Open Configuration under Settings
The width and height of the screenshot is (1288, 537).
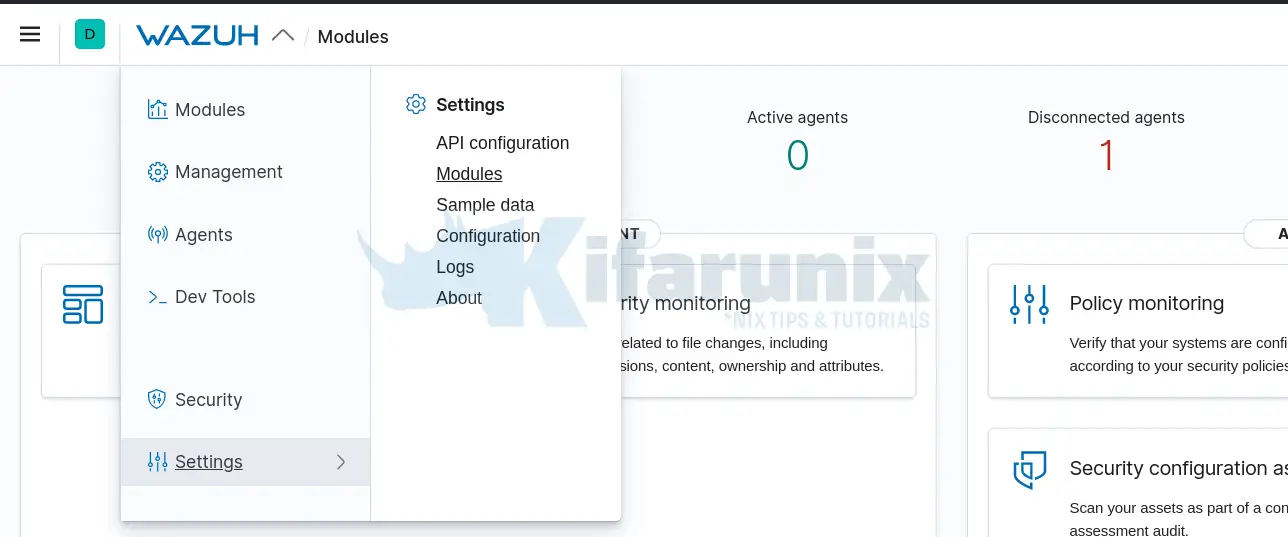click(x=488, y=236)
